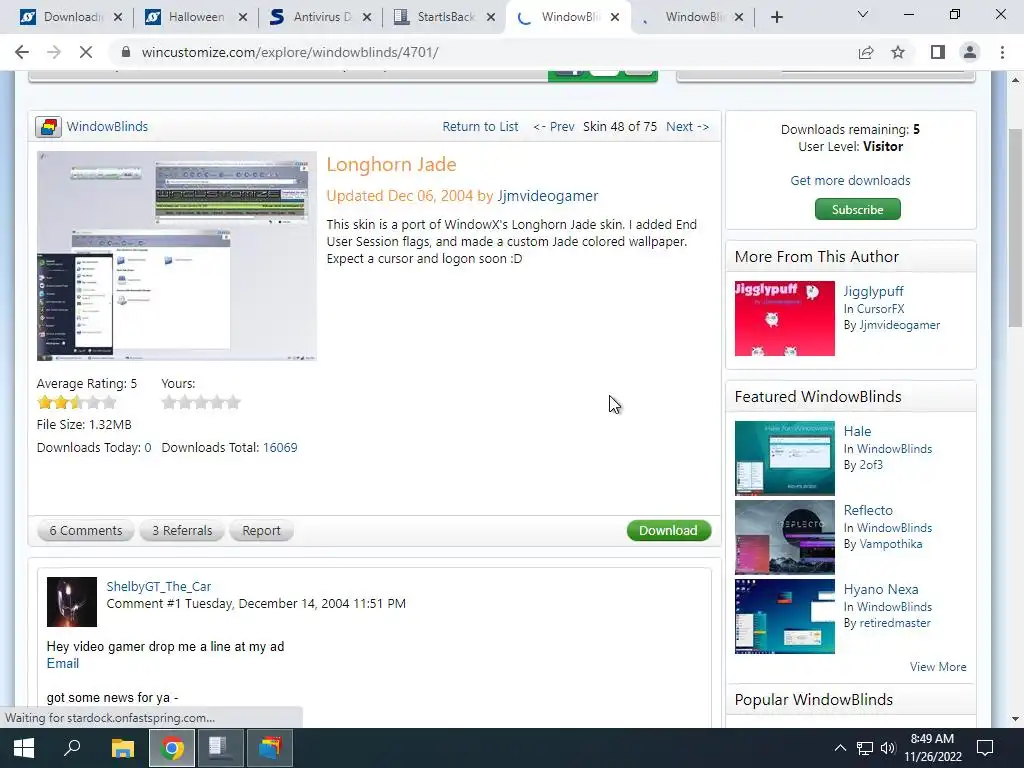Click the browser forward arrow
Viewport: 1024px width, 768px height.
pyautogui.click(x=54, y=52)
